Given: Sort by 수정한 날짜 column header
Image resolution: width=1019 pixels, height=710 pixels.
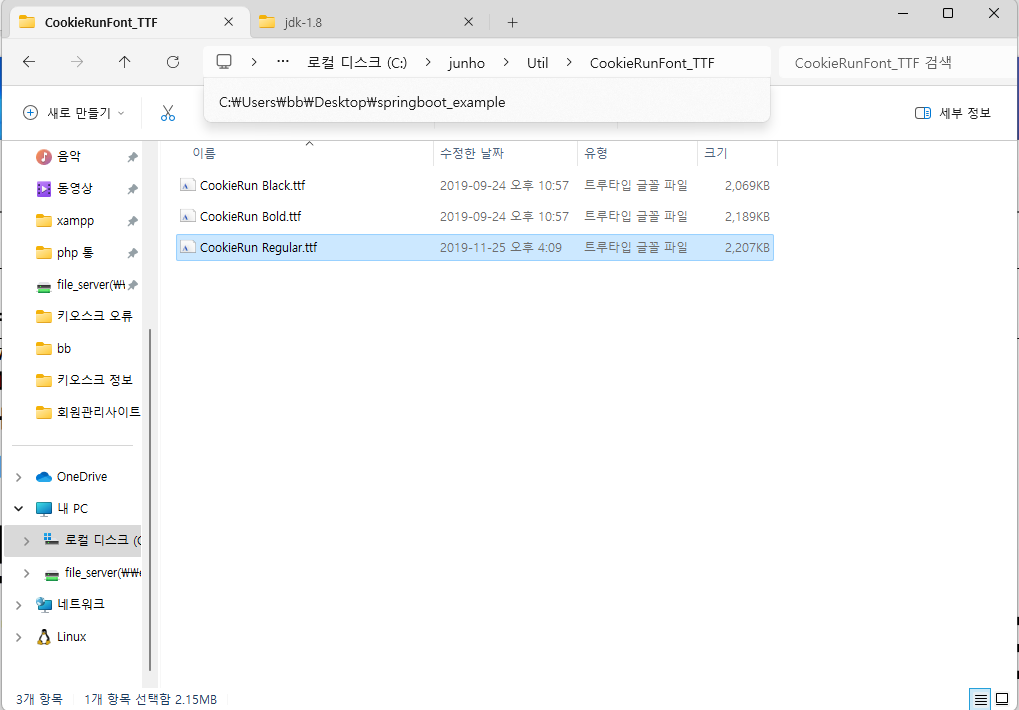Looking at the screenshot, I should pyautogui.click(x=505, y=153).
